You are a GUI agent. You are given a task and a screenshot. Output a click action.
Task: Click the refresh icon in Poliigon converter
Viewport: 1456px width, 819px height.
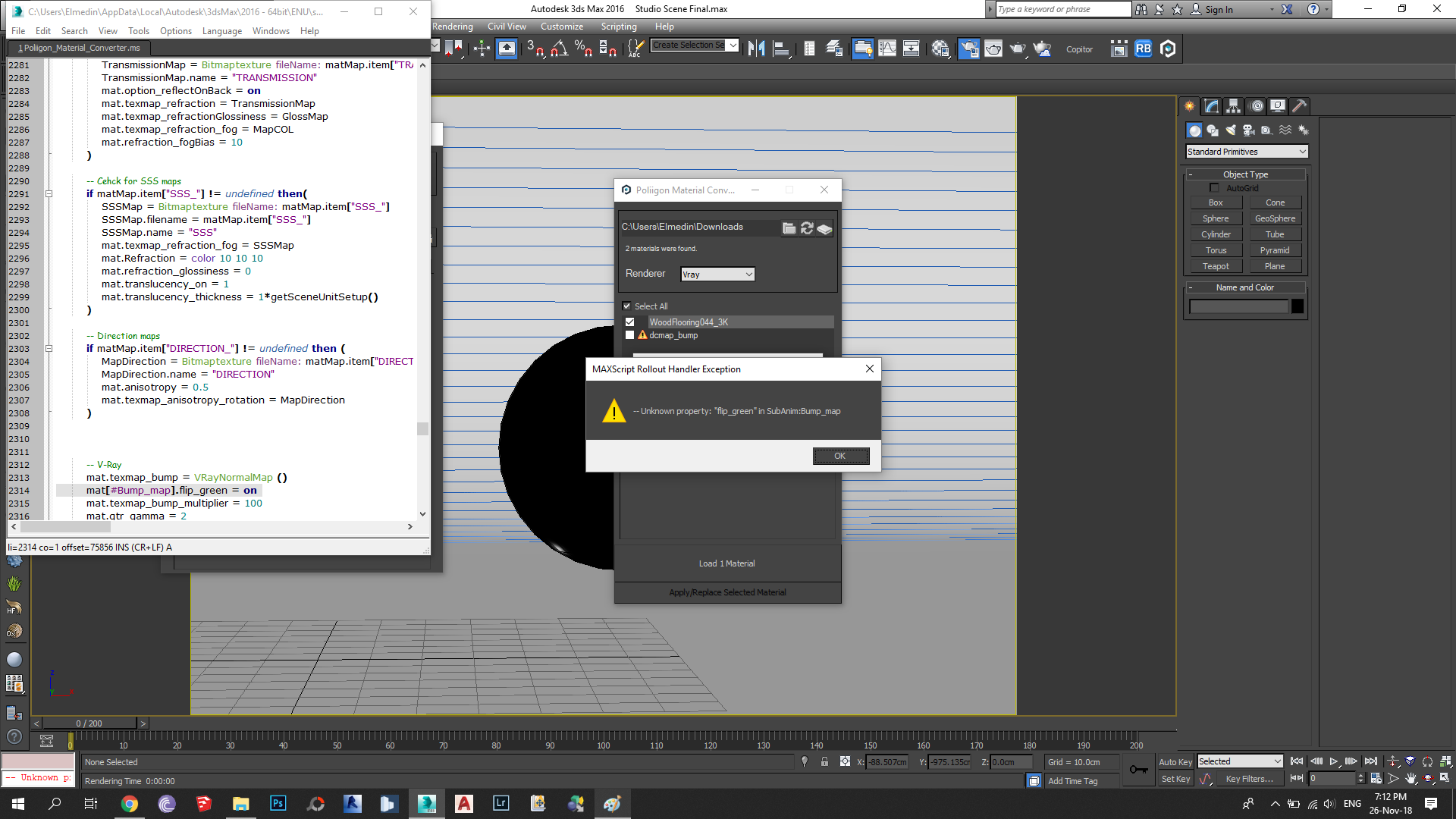[806, 228]
